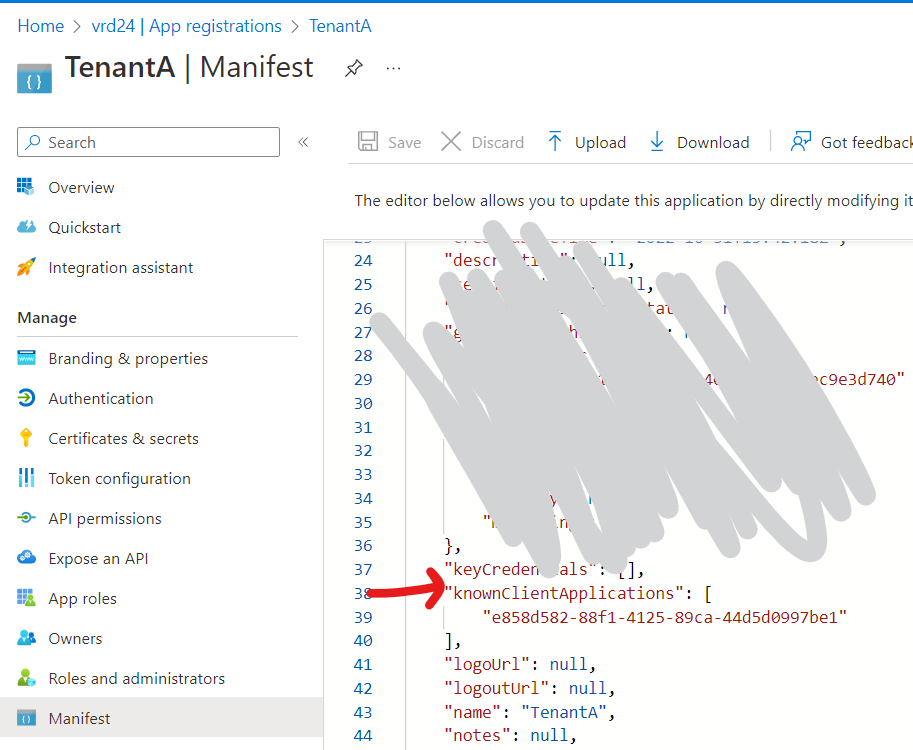
Task: Click the TenantA breadcrumb link
Action: pos(340,26)
